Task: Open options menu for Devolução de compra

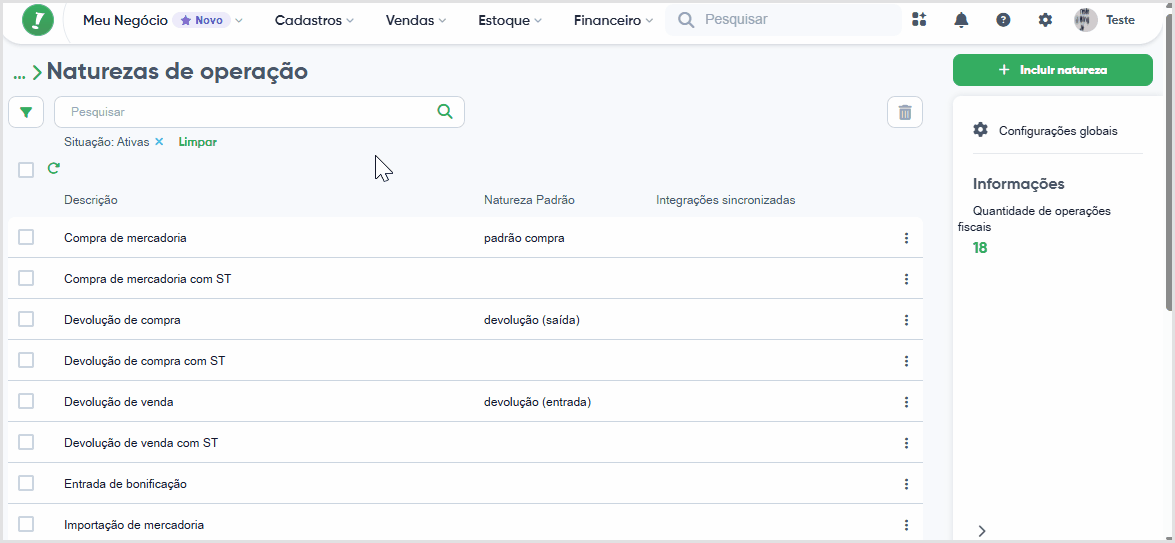Action: click(x=906, y=320)
